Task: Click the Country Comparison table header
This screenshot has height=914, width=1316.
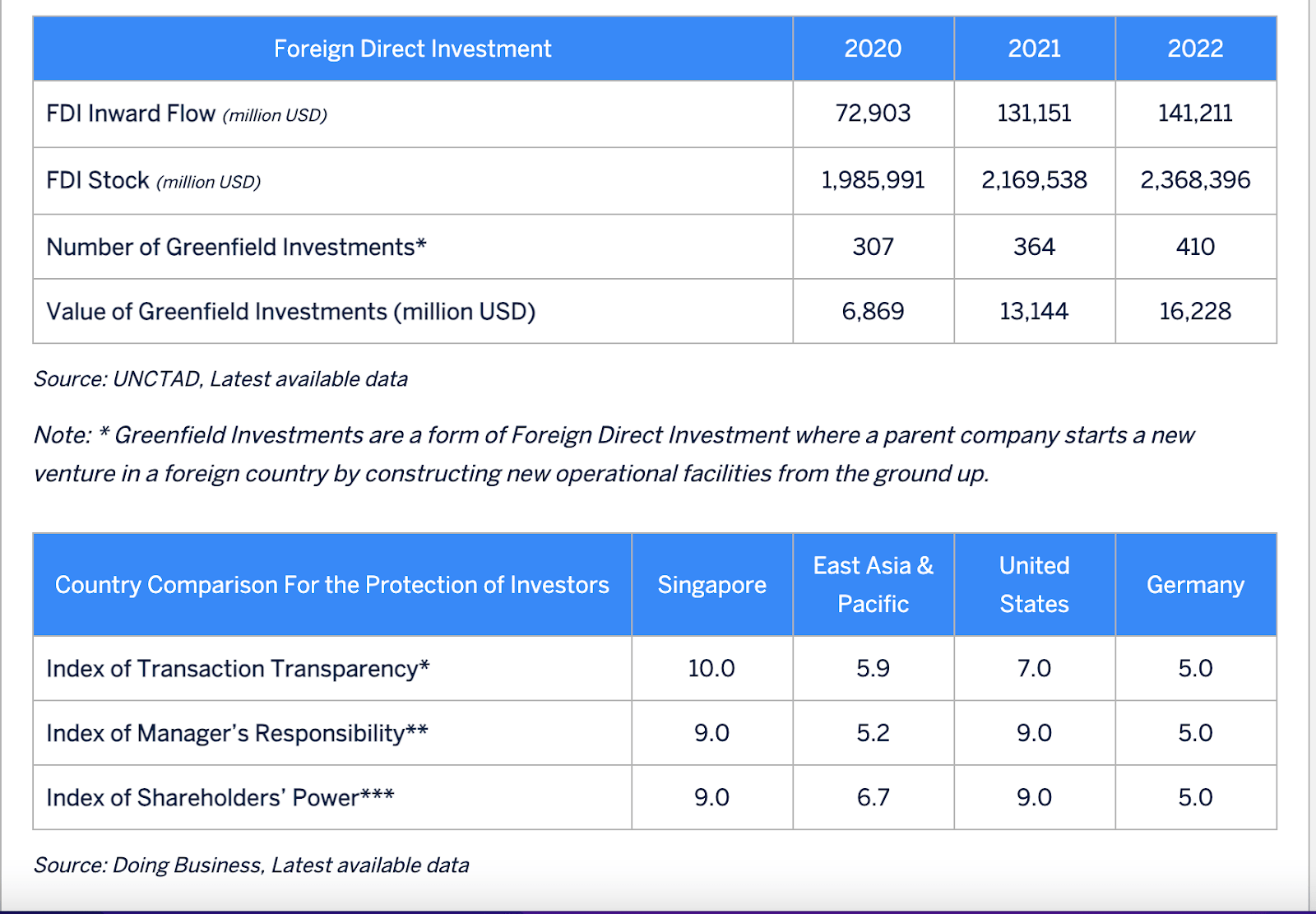Action: (x=331, y=585)
